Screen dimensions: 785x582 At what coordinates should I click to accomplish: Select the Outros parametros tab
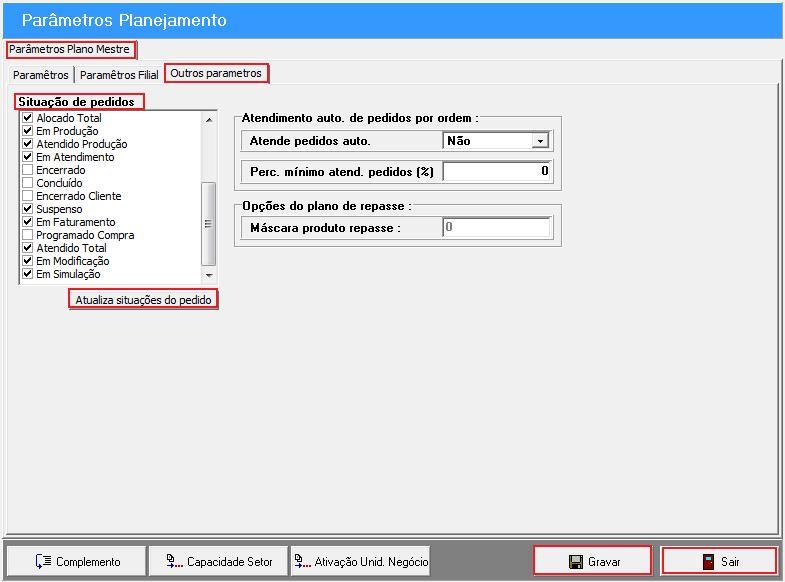pos(216,73)
